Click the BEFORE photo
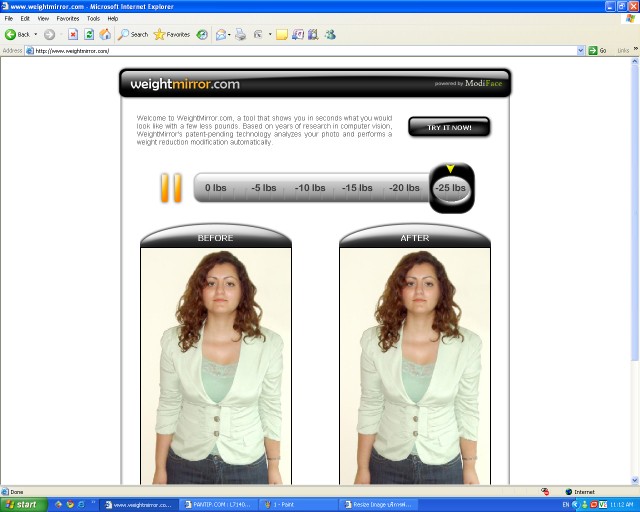Screen dimensions: 640x512 click(216, 366)
